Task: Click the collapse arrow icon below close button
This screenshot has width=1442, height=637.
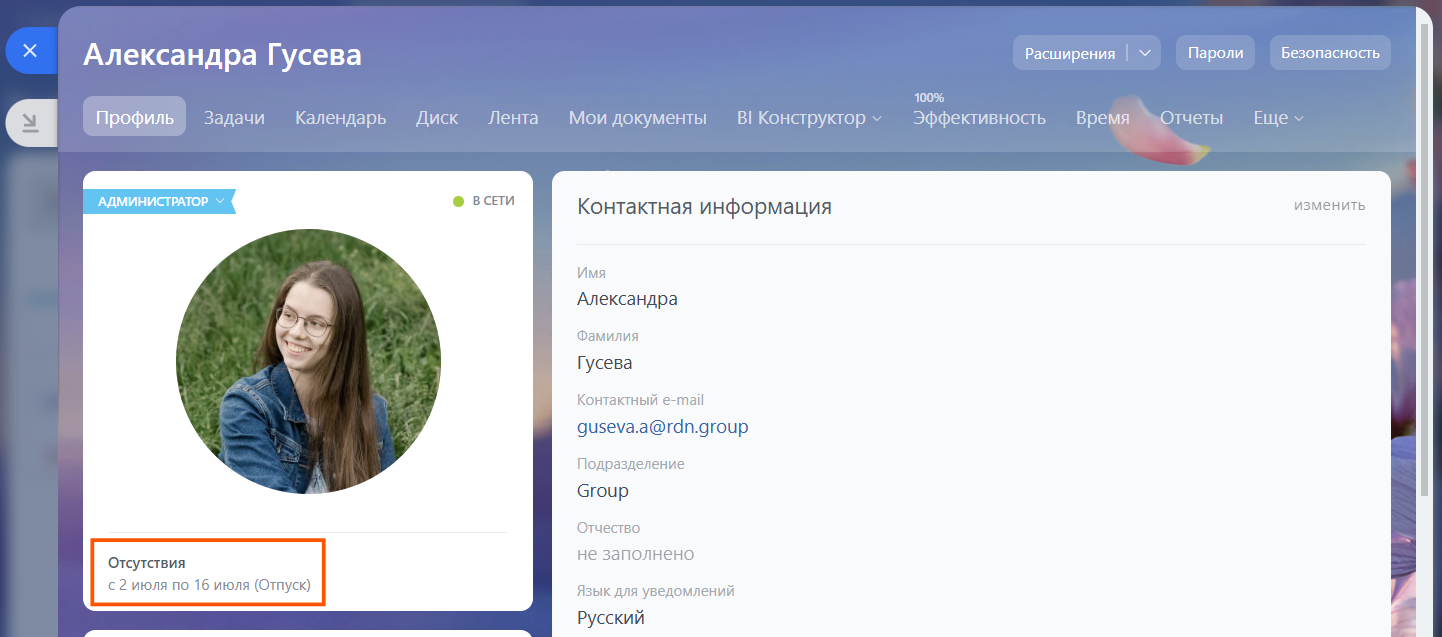Action: [x=30, y=123]
